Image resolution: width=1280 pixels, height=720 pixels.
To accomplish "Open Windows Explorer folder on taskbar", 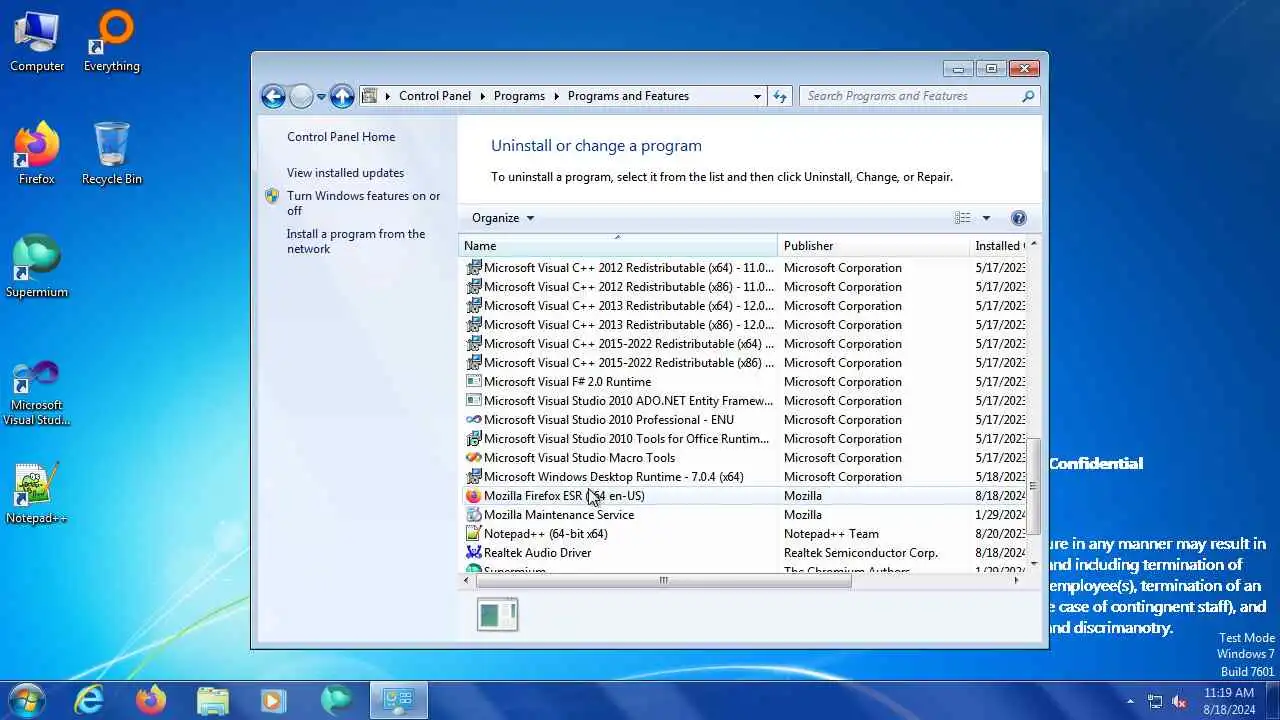I will (213, 700).
